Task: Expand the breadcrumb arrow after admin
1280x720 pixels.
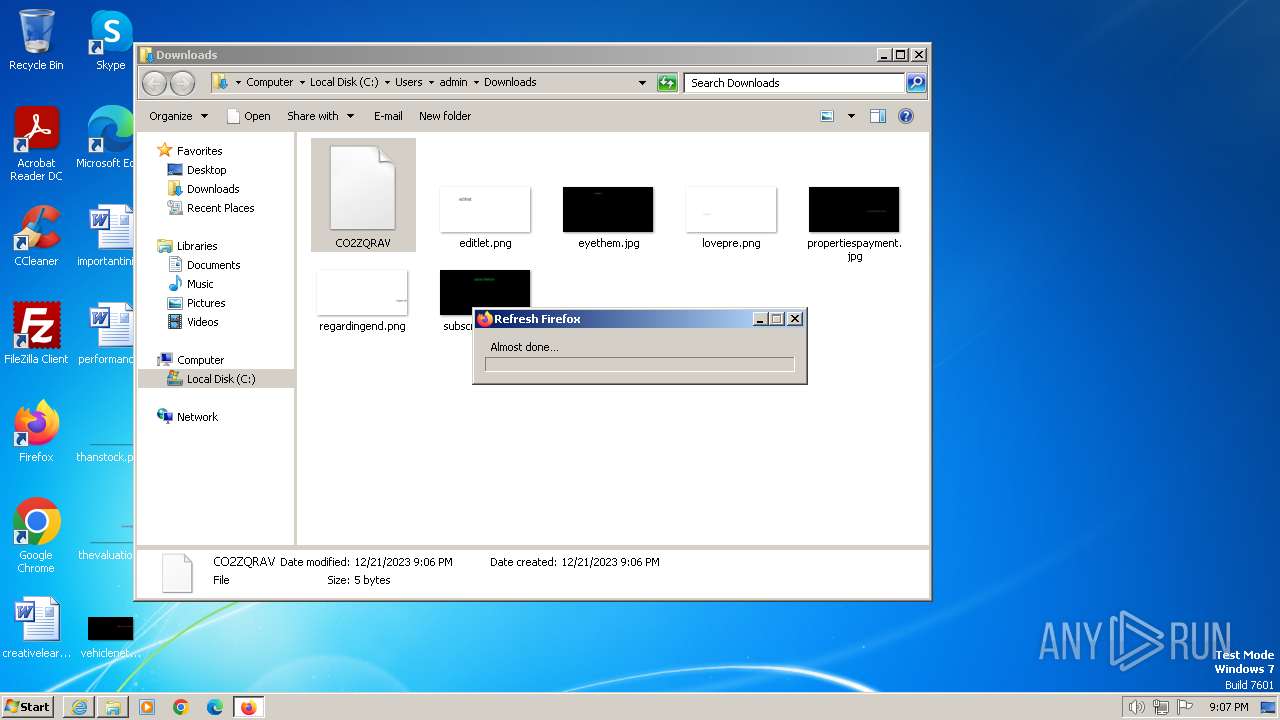Action: (476, 83)
